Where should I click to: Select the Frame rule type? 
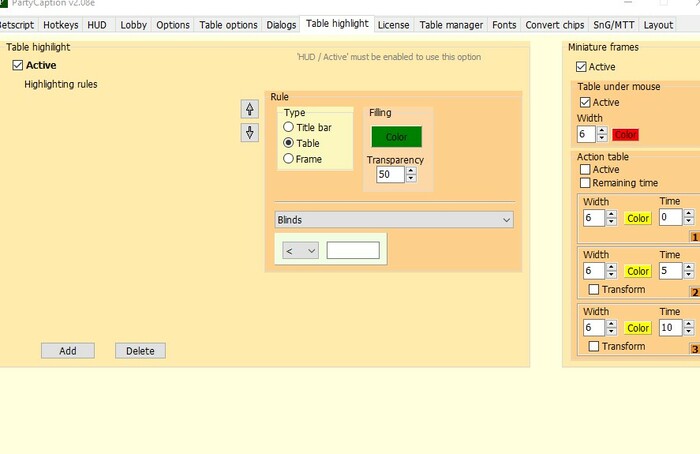288,159
